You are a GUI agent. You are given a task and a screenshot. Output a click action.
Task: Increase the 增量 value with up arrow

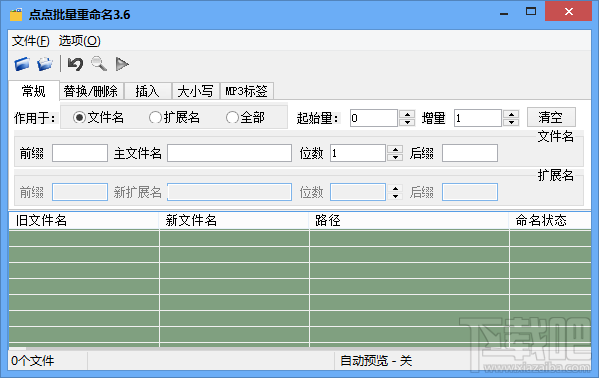click(511, 114)
